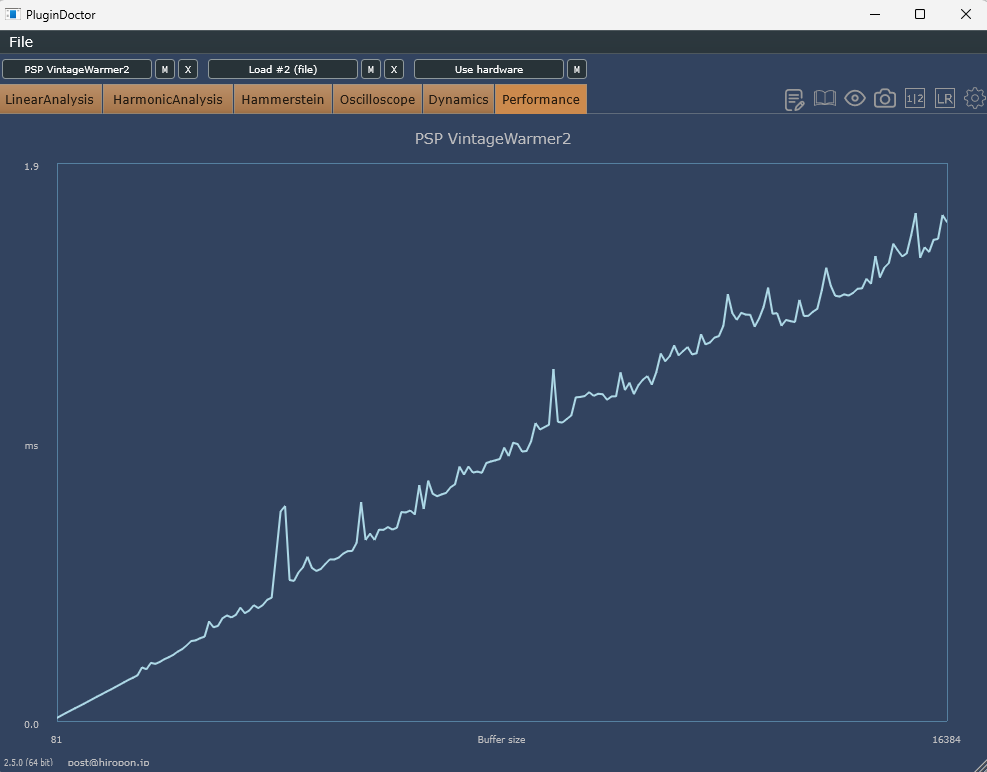Open settings with the gear icon
Screen dimensions: 987x772
tap(974, 98)
